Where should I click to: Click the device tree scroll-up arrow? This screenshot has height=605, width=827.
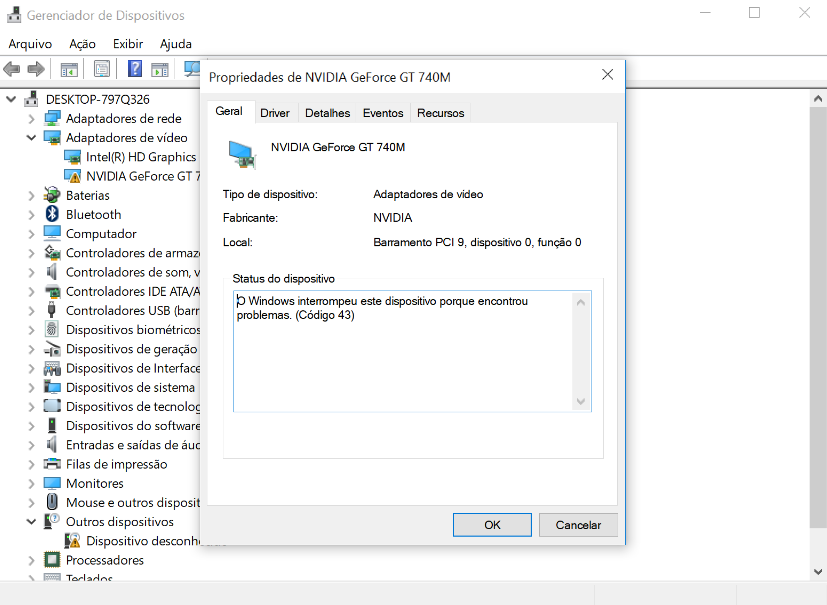pos(818,99)
